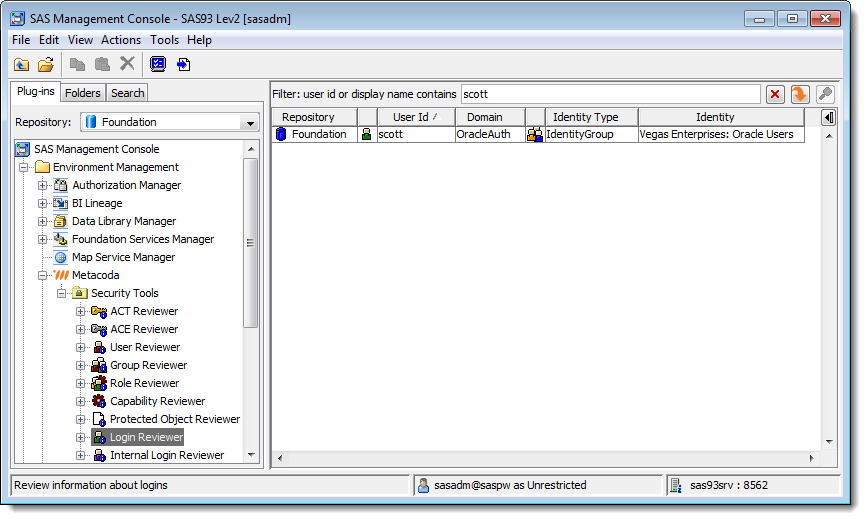
Task: Click the Group Reviewer icon
Action: [99, 365]
